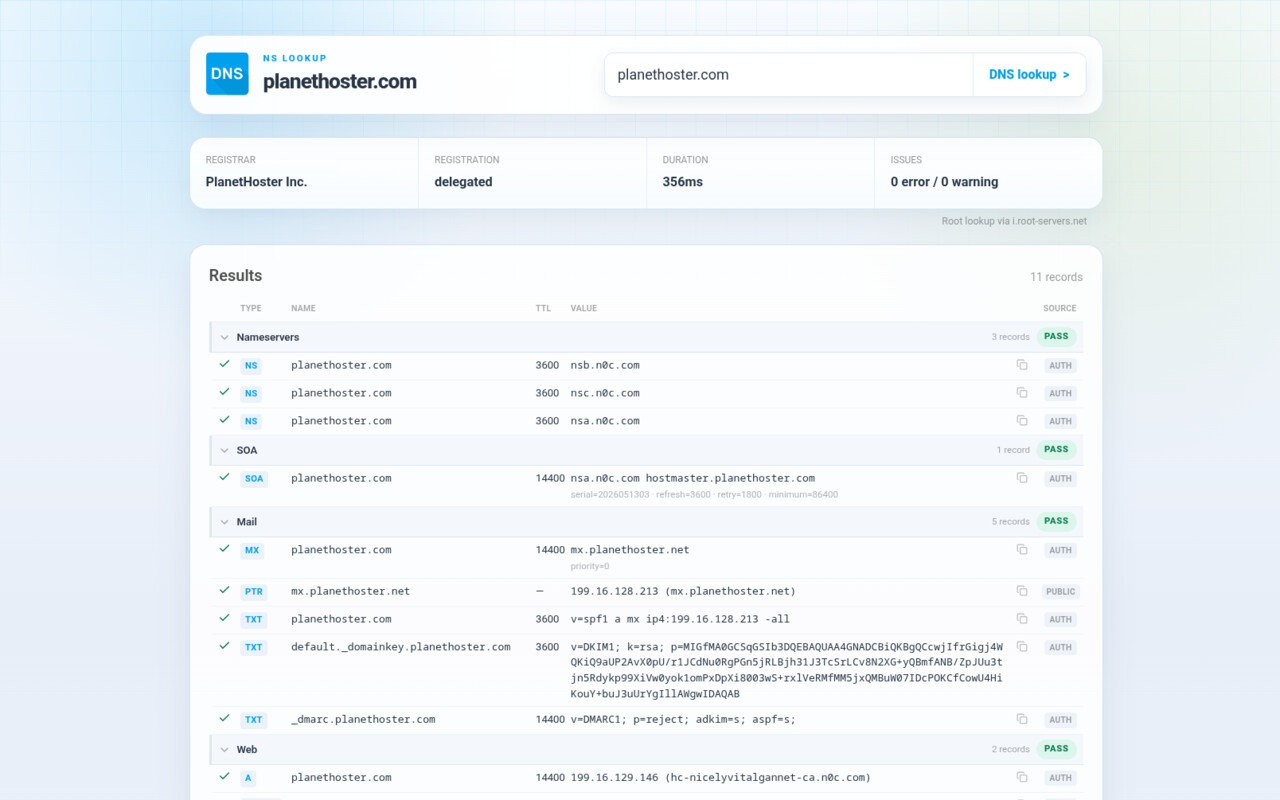The height and width of the screenshot is (800, 1280).
Task: Click the planethoster.com page heading
Action: 340,82
